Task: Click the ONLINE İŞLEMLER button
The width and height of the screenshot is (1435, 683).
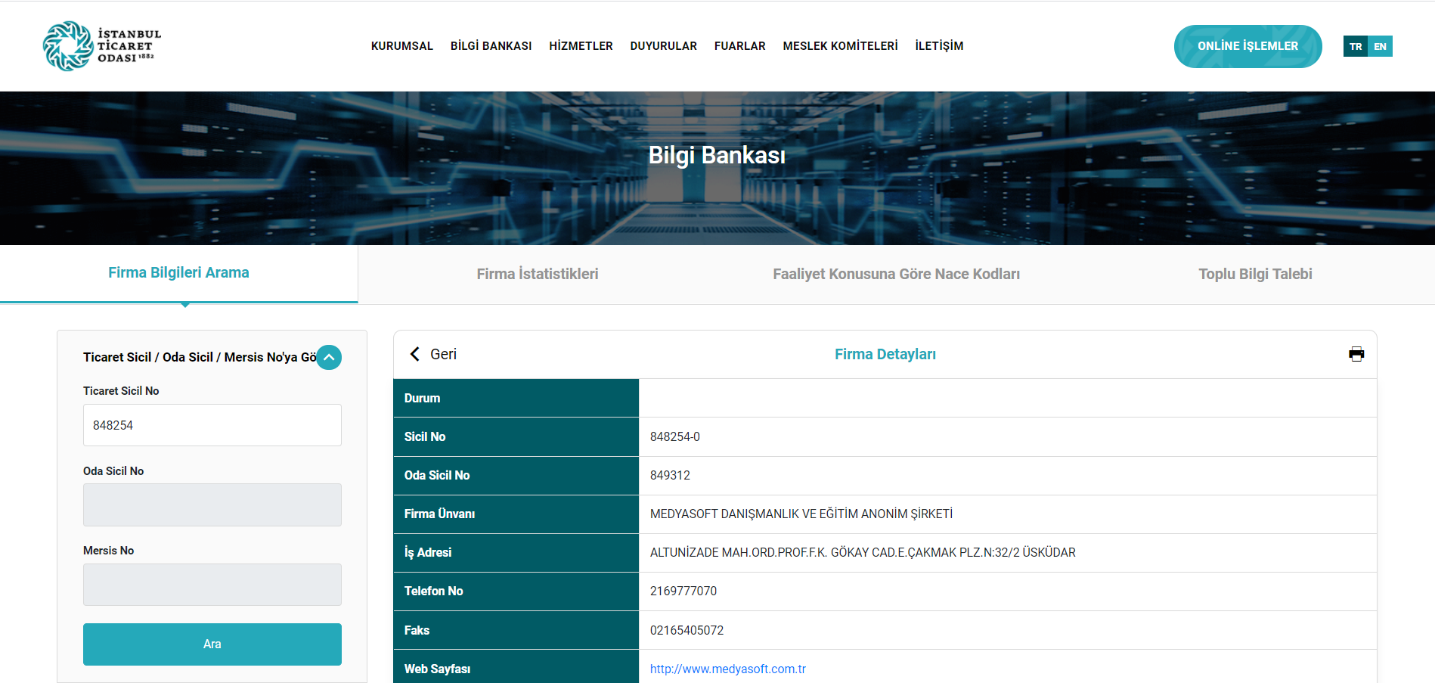Action: [1248, 46]
